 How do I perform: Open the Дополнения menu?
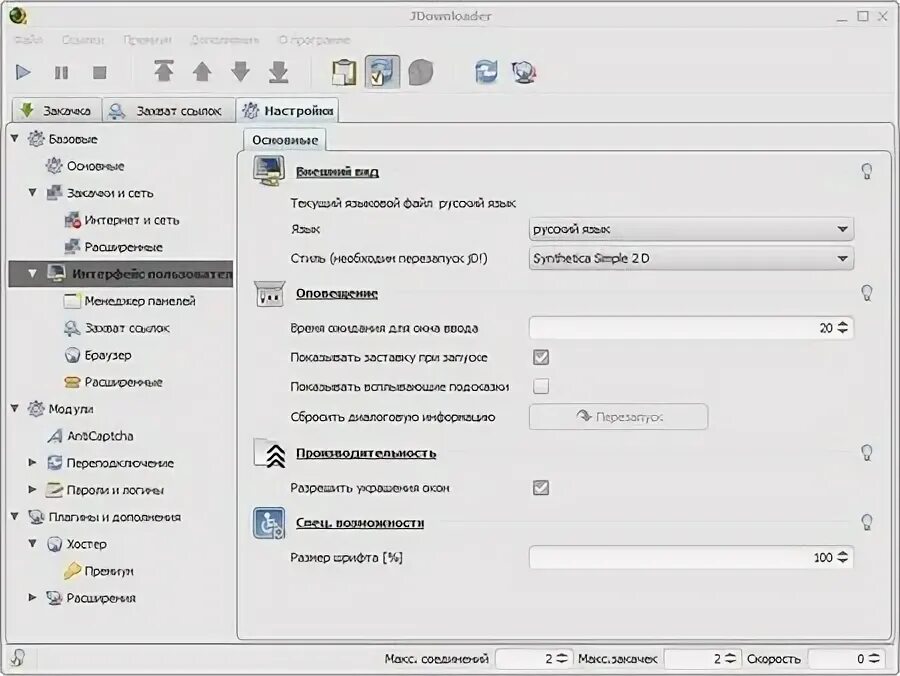pyautogui.click(x=224, y=40)
